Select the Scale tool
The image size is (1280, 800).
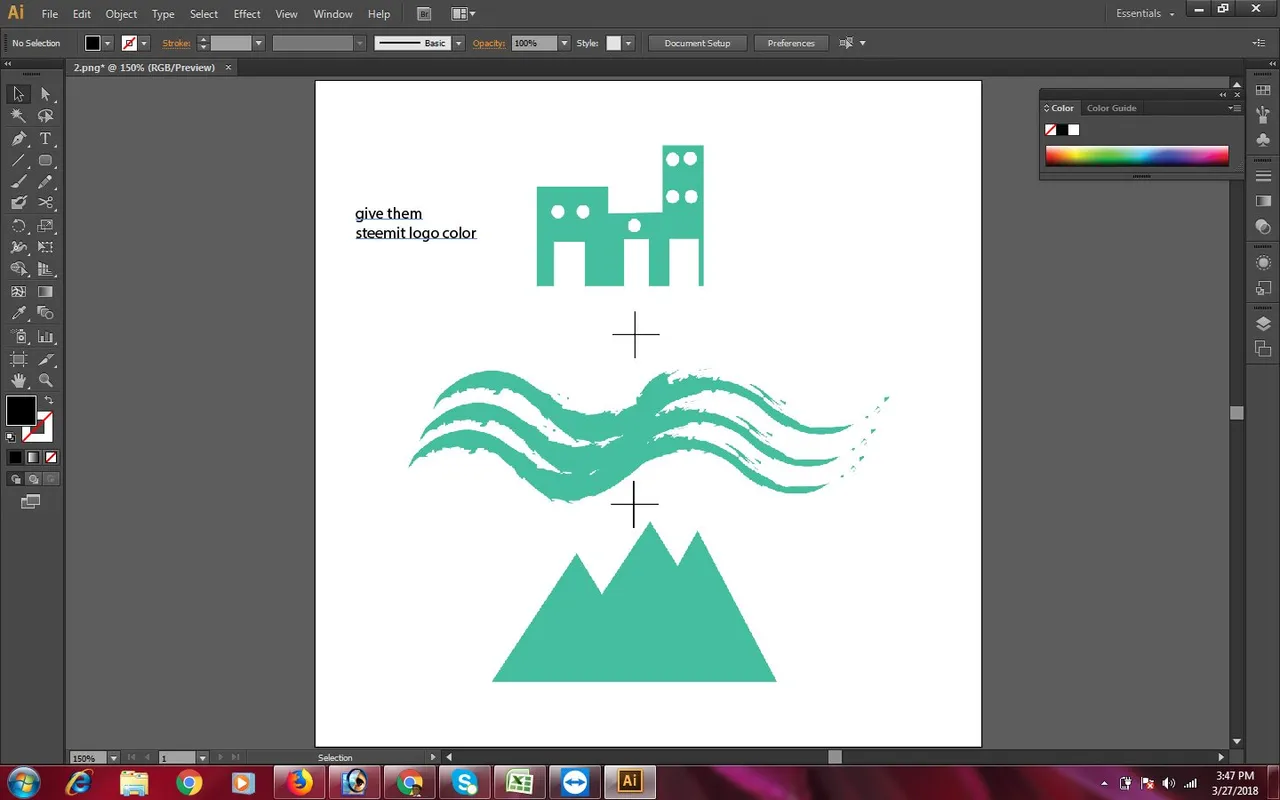point(45,226)
